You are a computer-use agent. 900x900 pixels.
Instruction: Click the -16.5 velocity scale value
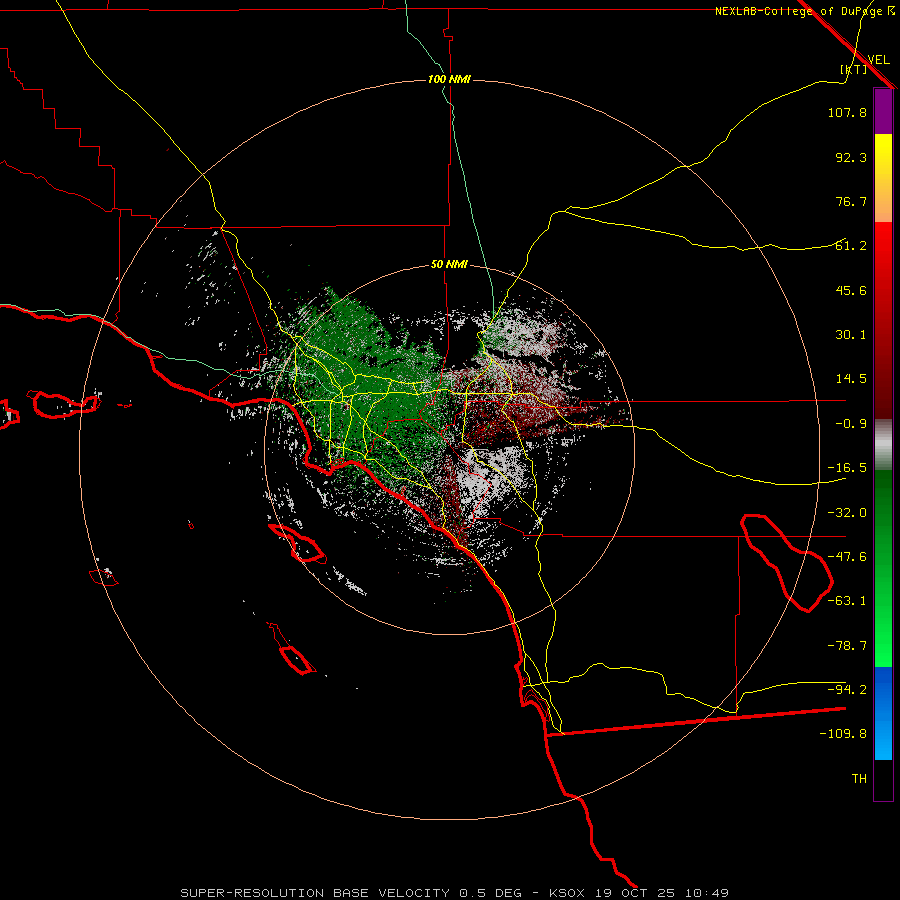847,468
